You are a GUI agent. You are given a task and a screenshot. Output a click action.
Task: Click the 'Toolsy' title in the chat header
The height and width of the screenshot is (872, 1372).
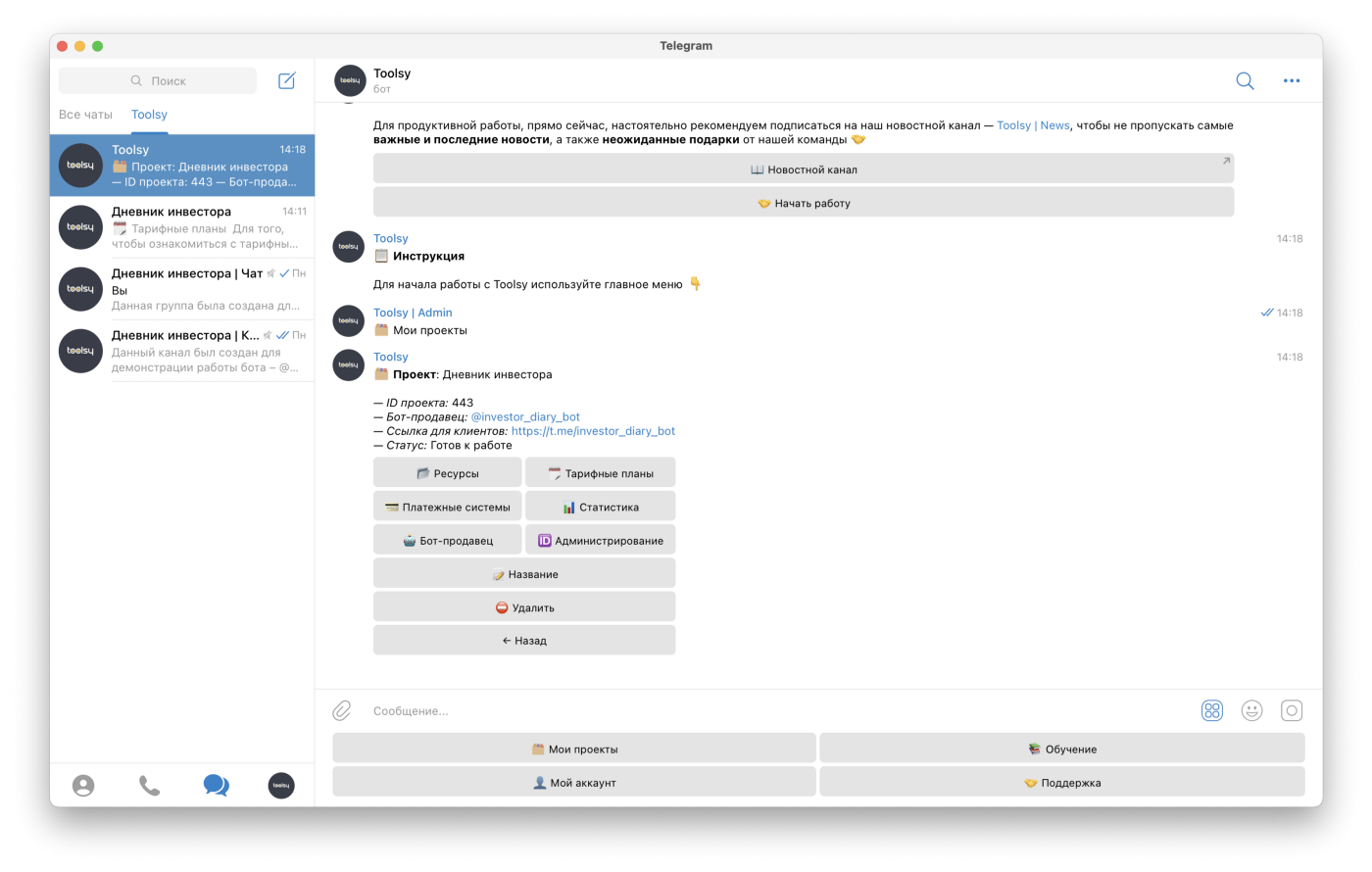(392, 73)
